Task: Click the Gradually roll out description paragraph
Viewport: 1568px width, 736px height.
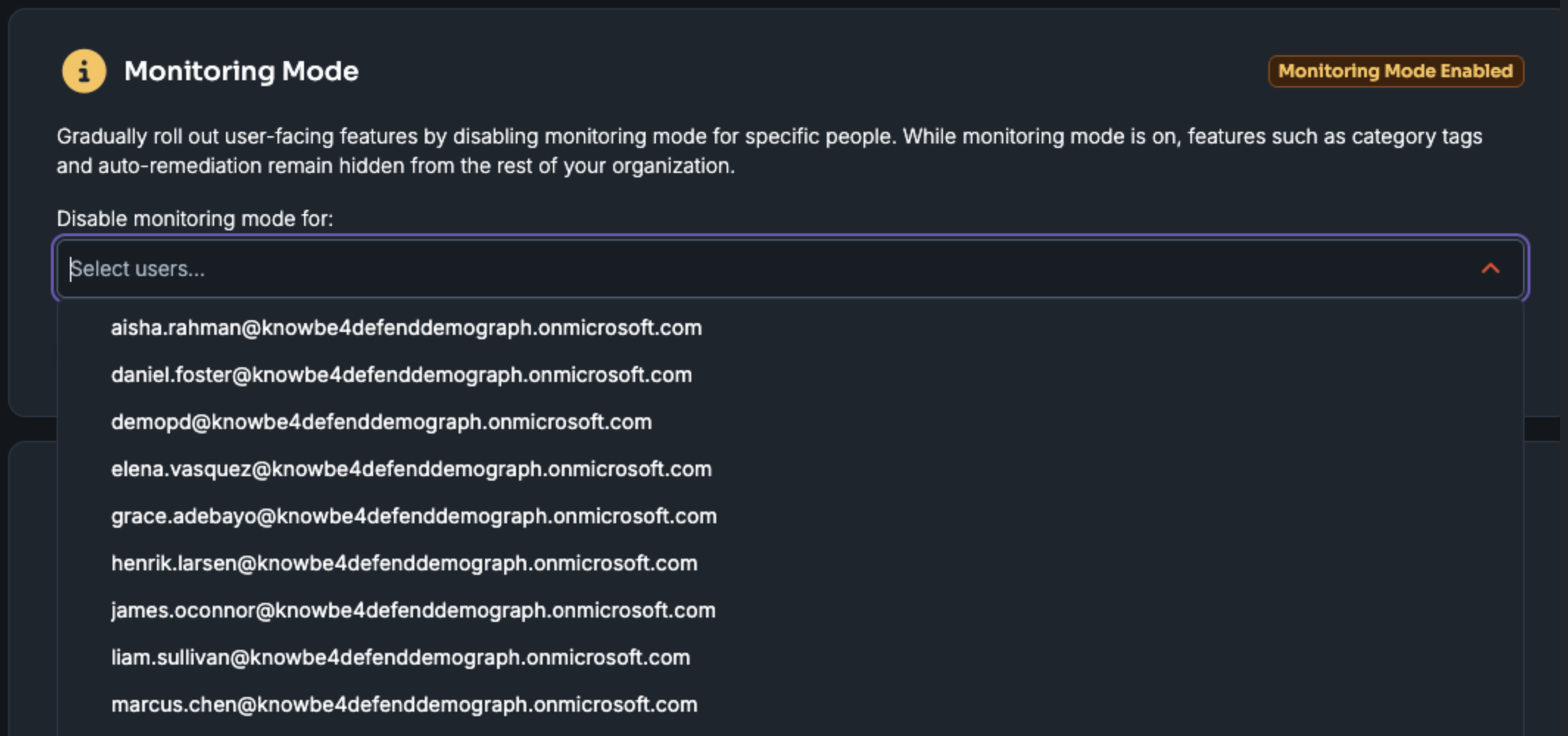Action: [x=769, y=151]
